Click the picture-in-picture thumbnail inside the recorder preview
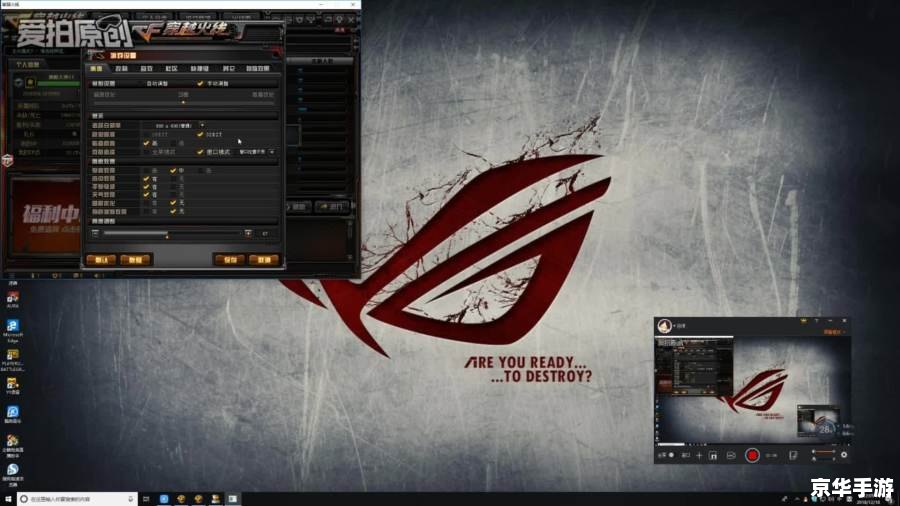 coord(818,421)
